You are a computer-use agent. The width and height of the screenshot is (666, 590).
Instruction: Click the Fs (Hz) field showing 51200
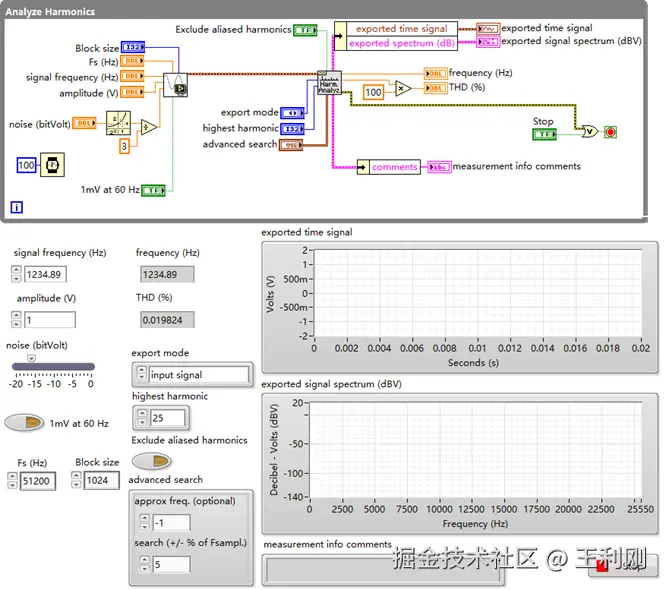coord(38,481)
